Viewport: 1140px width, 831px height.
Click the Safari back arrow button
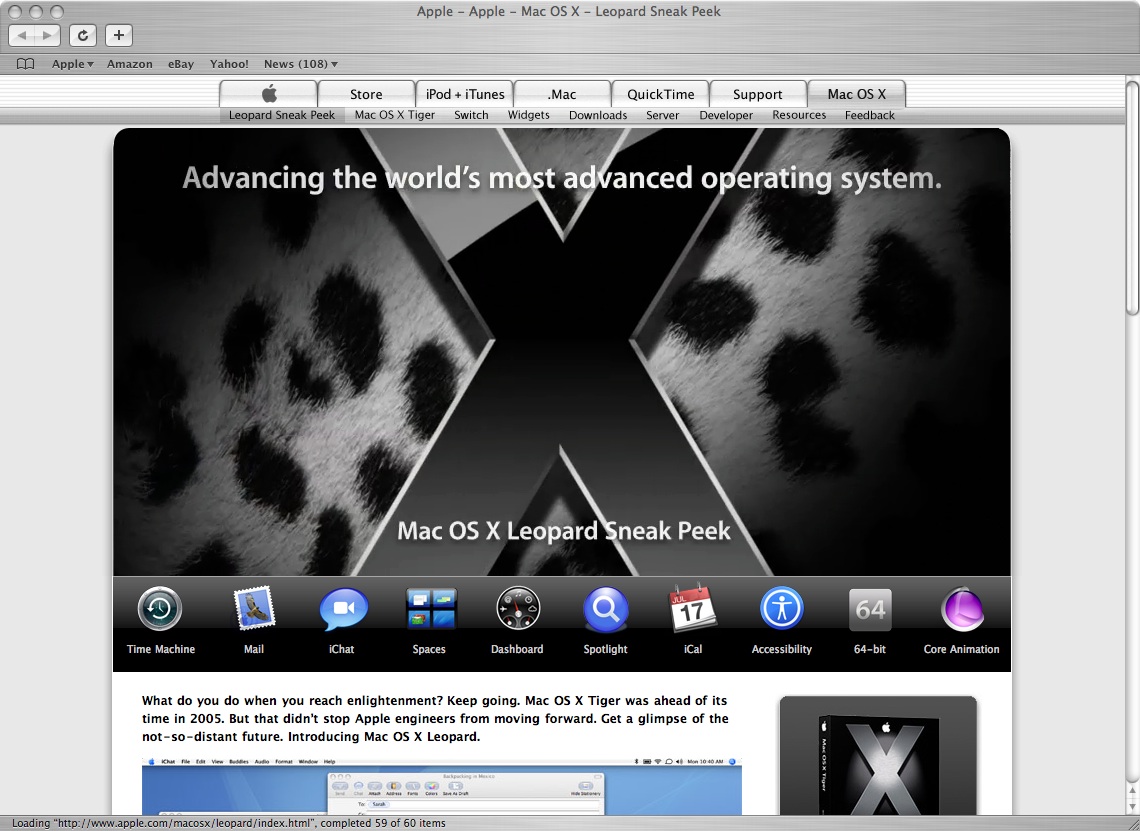pyautogui.click(x=21, y=35)
